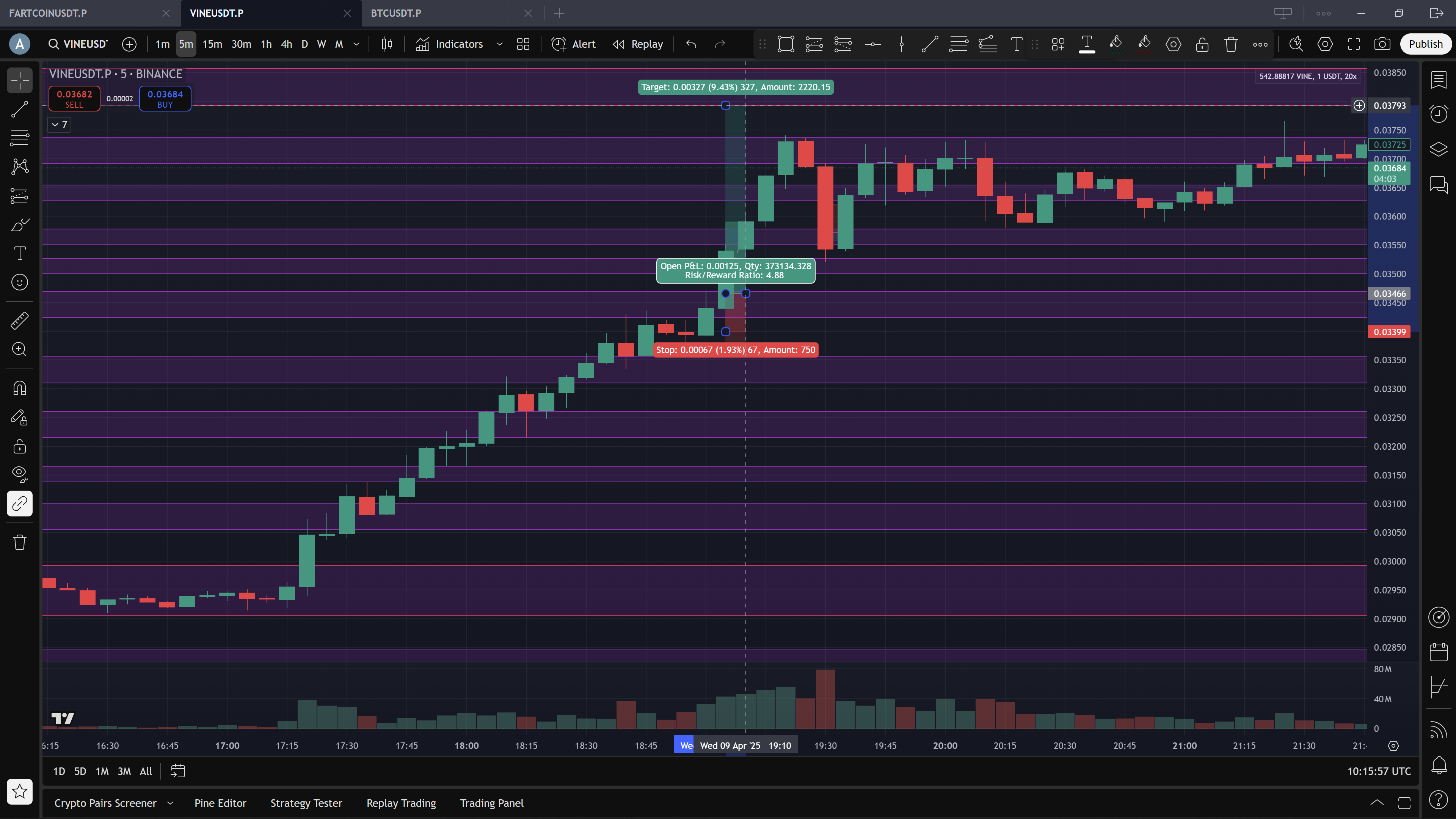Click the line color pencil swatch tool
The width and height of the screenshot is (1456, 819).
[x=1115, y=44]
